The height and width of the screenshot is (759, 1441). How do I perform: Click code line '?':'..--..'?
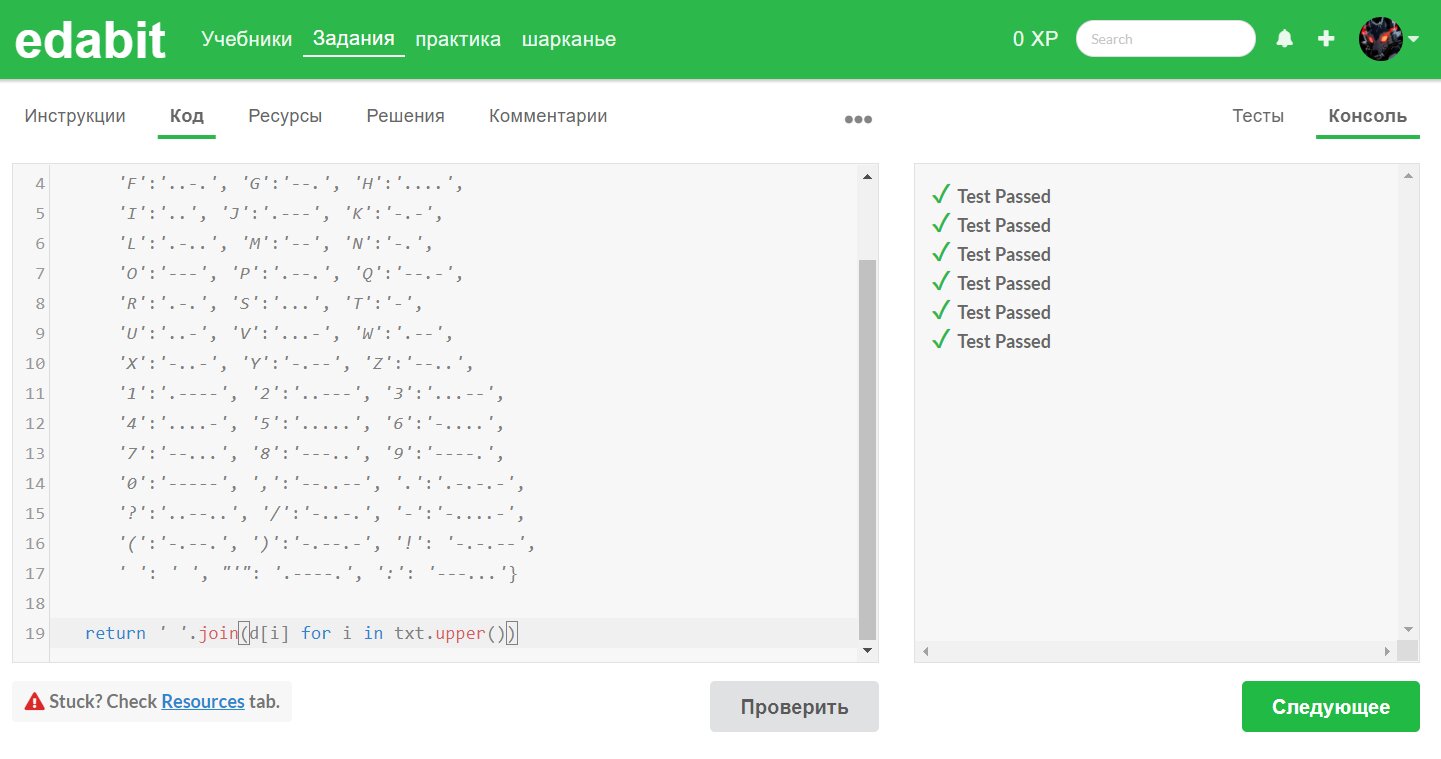[x=321, y=513]
